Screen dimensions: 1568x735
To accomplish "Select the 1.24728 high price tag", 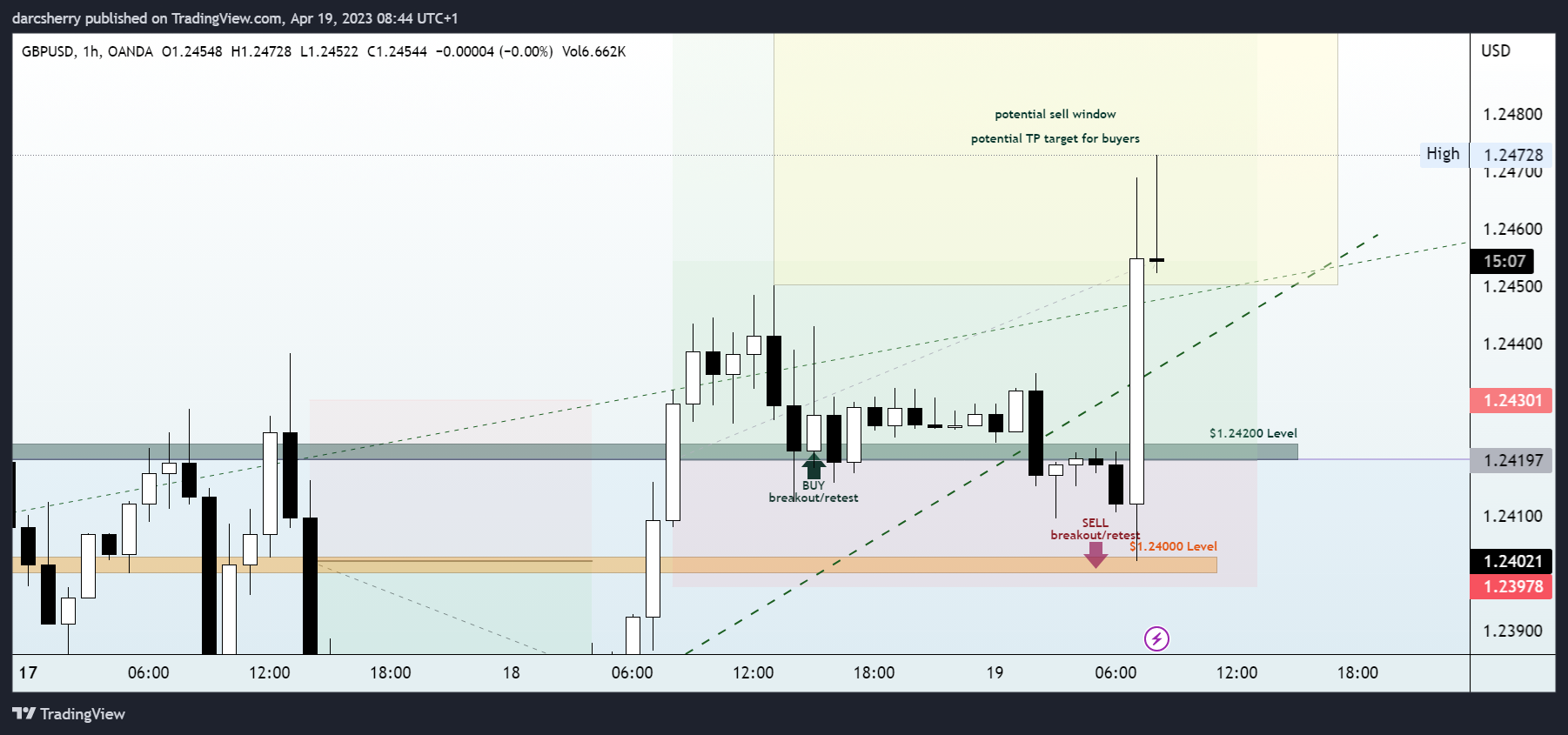I will [x=1512, y=155].
